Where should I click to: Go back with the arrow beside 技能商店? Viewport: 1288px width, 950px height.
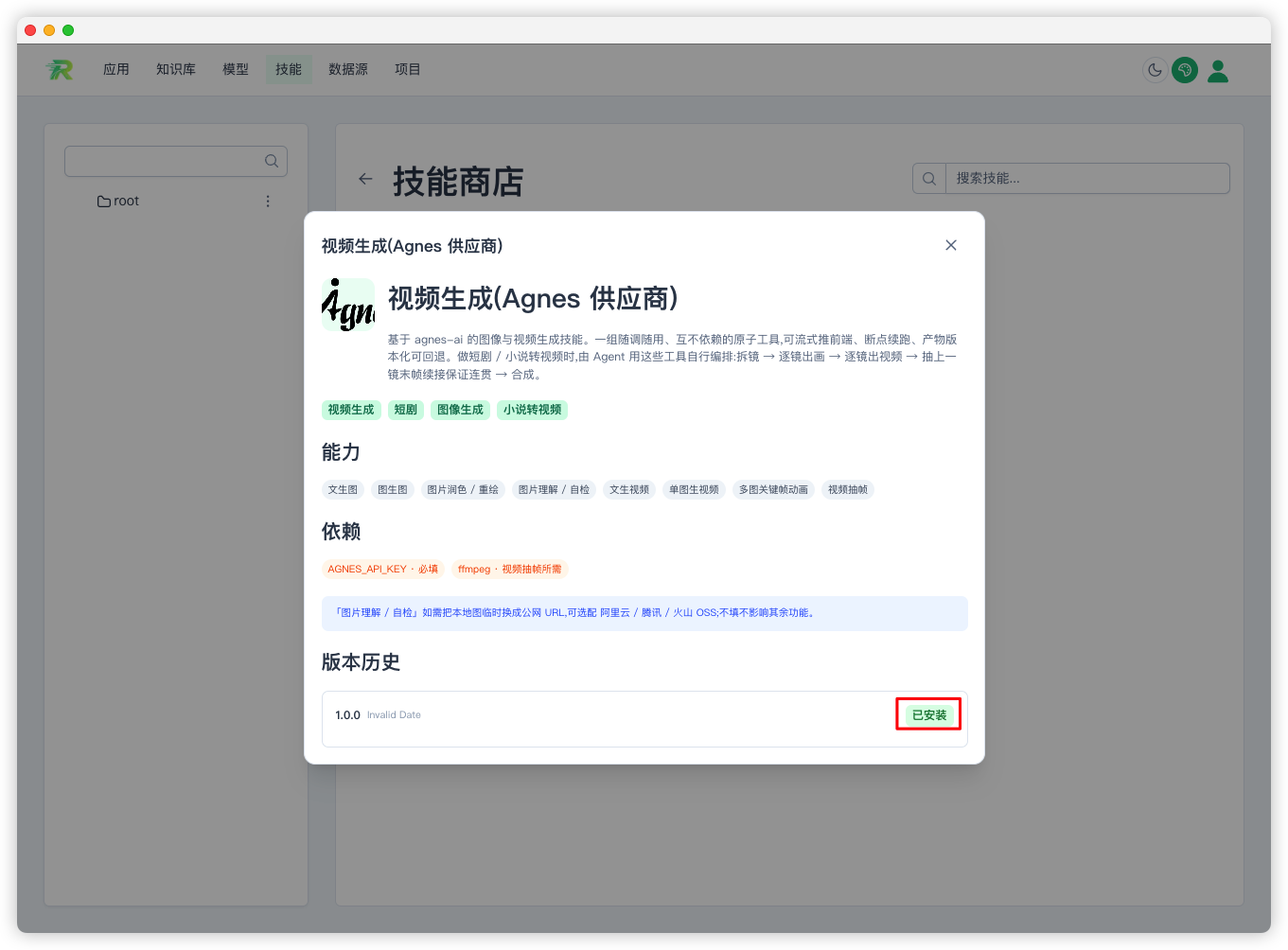pyautogui.click(x=365, y=179)
